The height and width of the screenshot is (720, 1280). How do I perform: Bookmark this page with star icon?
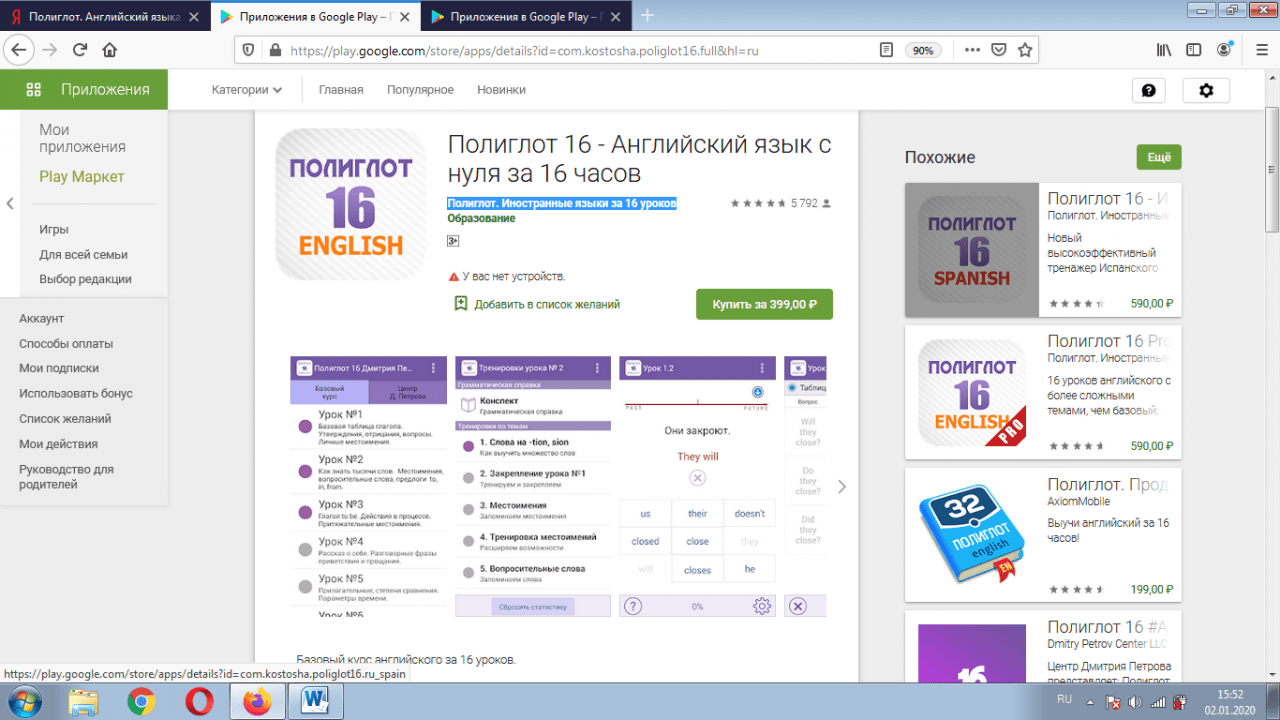click(1024, 50)
